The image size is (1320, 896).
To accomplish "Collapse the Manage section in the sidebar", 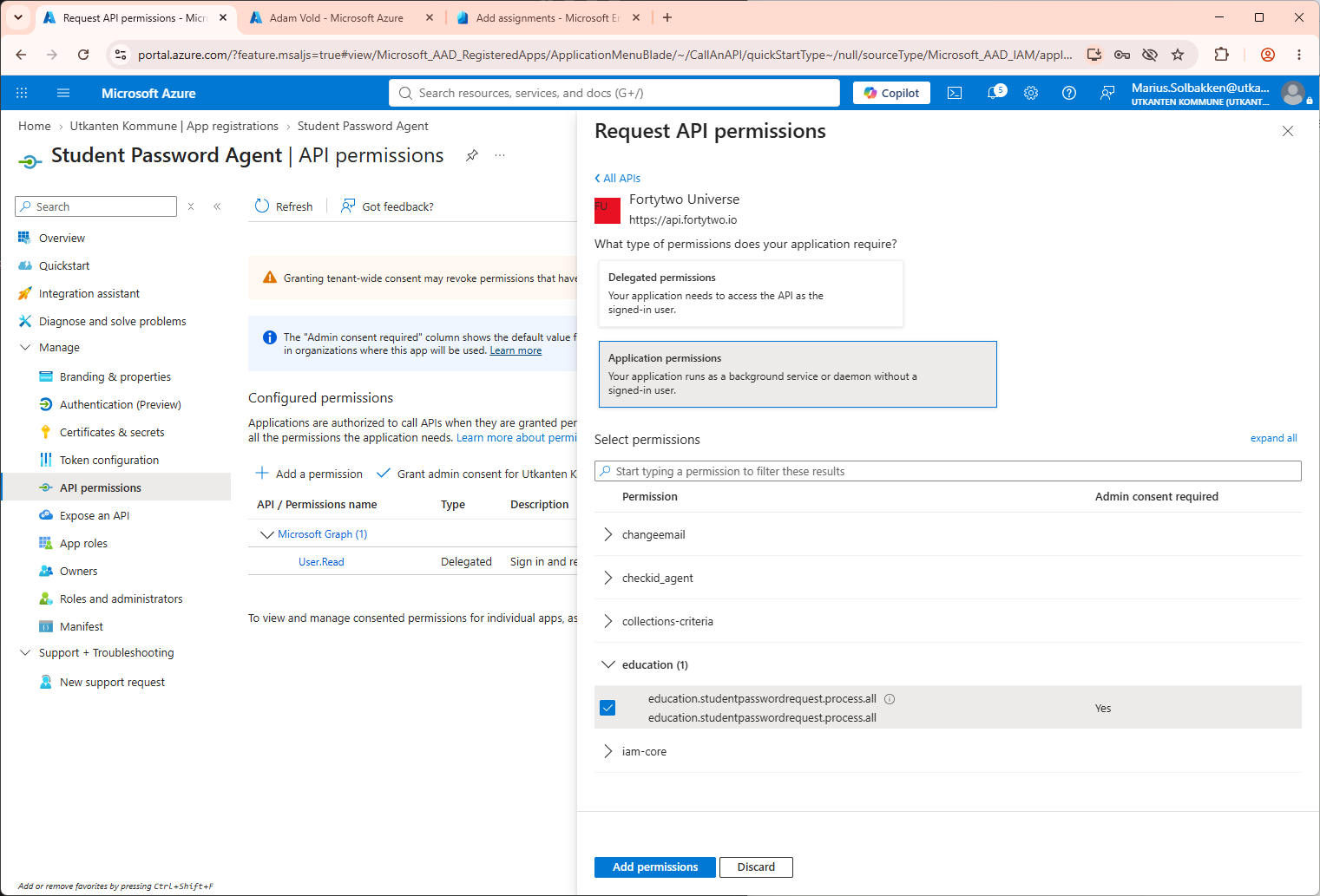I will coord(25,347).
